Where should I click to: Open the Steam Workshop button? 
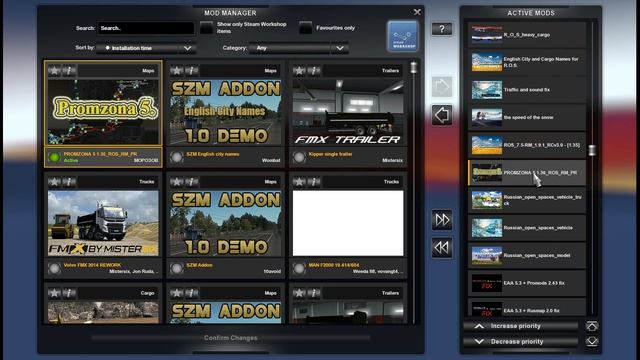[x=403, y=36]
